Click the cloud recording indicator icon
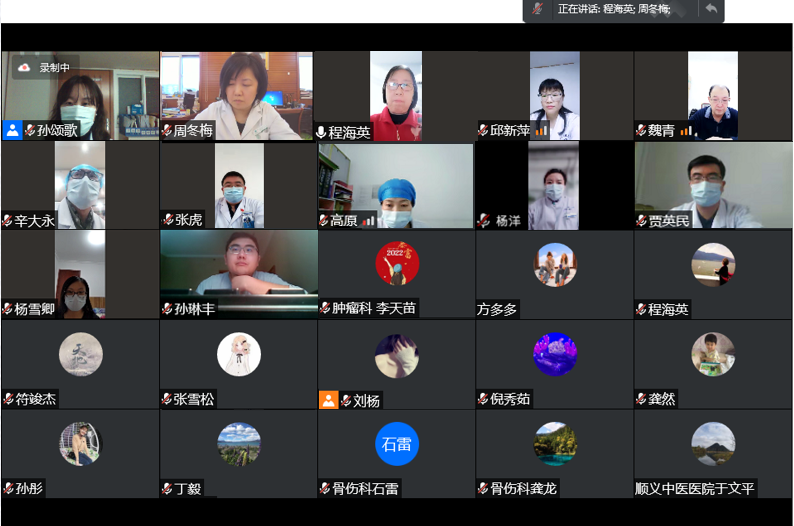 (25, 67)
